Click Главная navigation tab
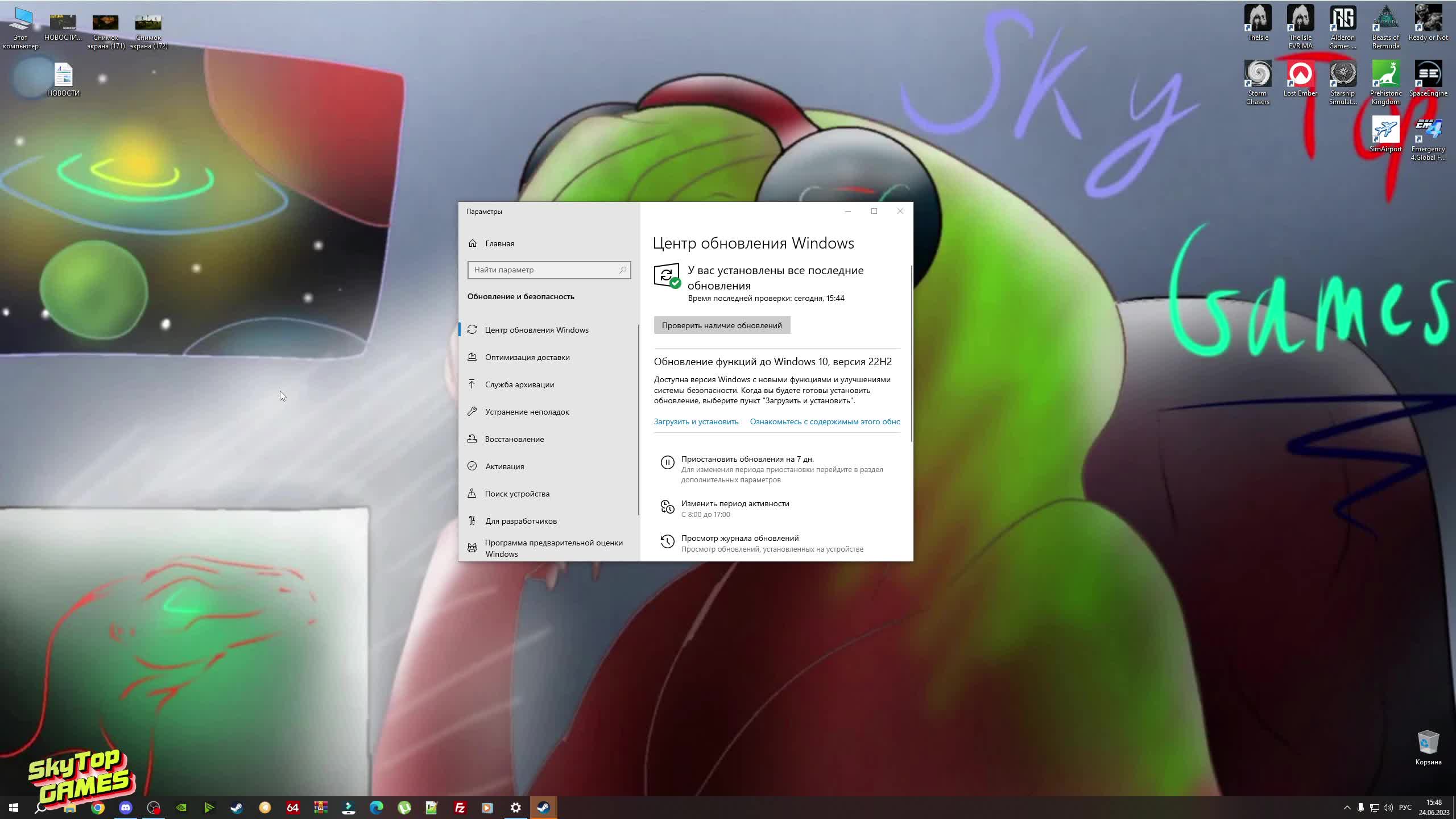 pyautogui.click(x=500, y=242)
